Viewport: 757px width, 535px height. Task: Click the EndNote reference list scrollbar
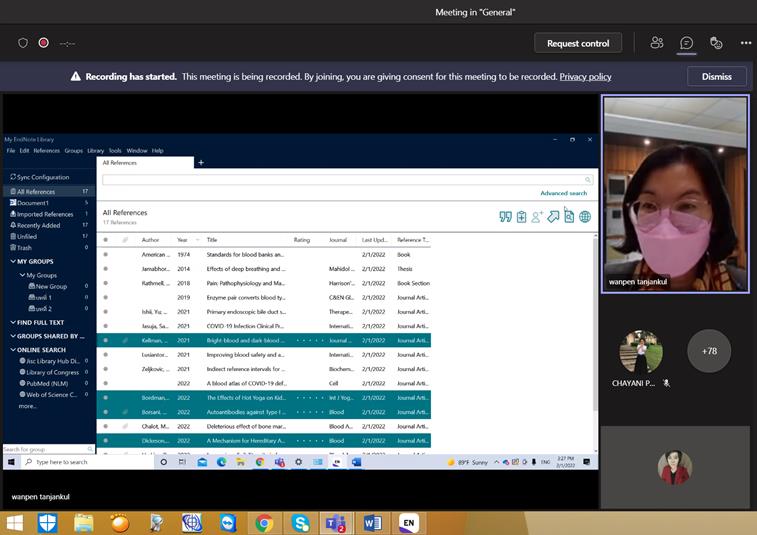(x=595, y=324)
